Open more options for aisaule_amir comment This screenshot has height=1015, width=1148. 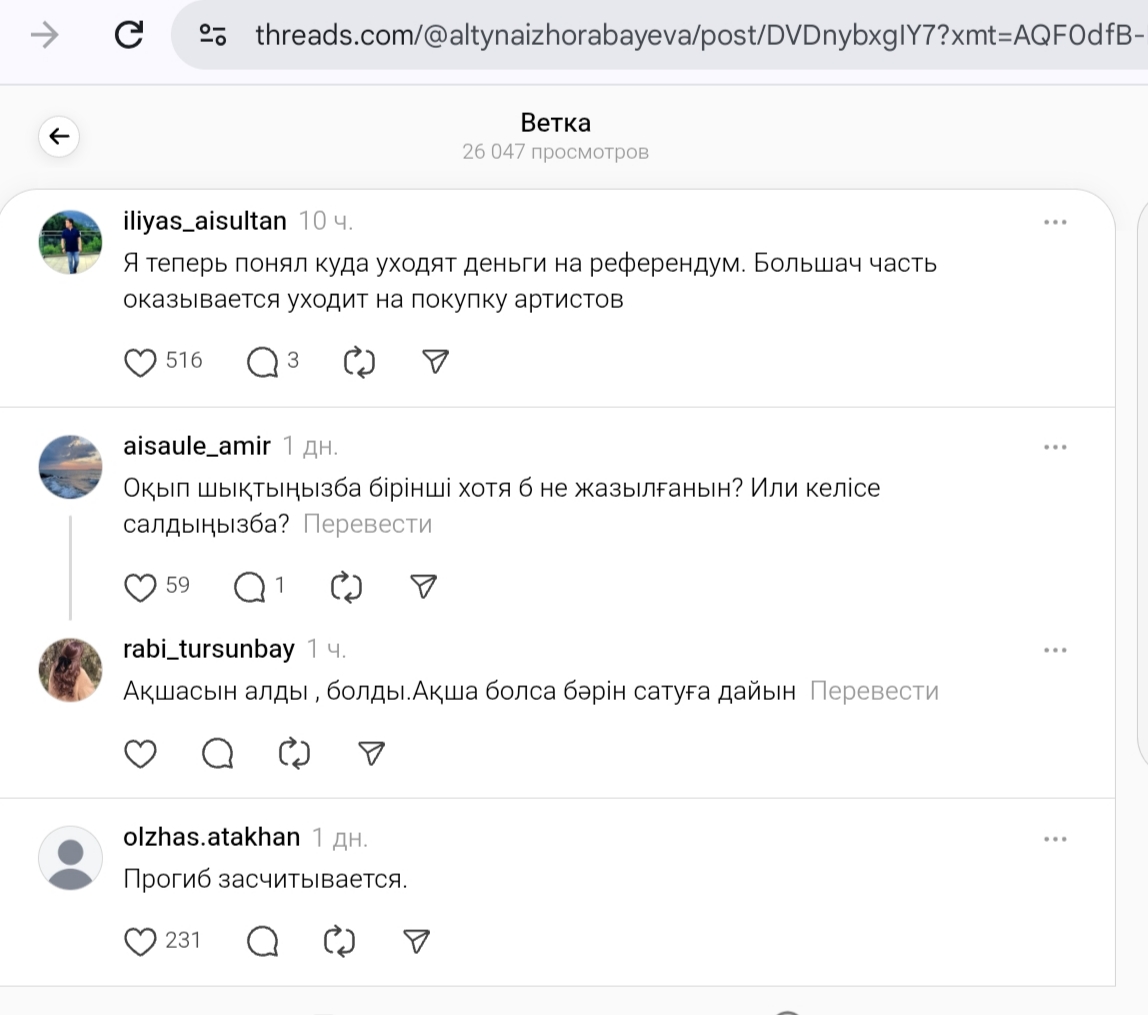click(1055, 447)
